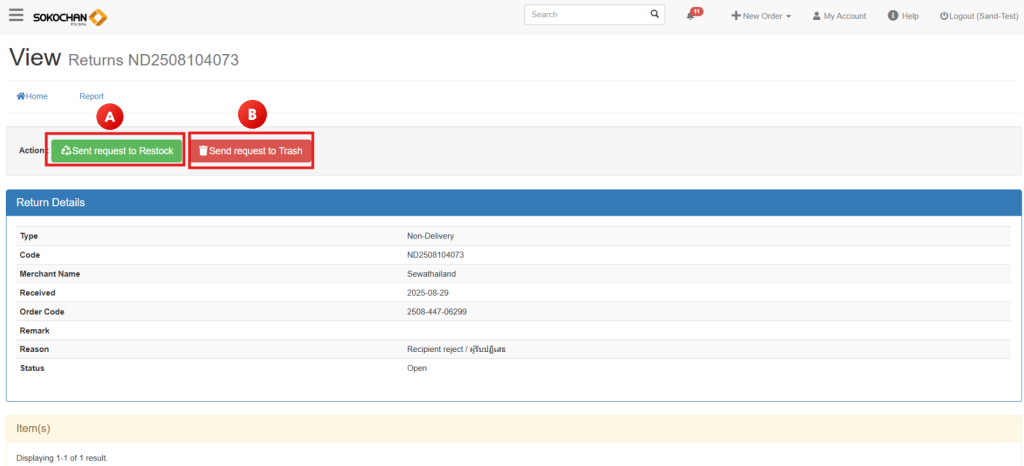Viewport: 1024px width, 466px height.
Task: Click the Sokochan logo
Action: [70, 17]
